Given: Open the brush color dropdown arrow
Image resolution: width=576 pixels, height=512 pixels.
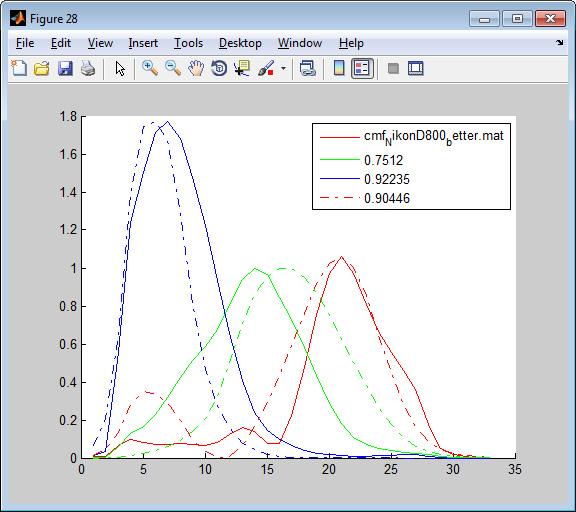Looking at the screenshot, I should click(283, 68).
